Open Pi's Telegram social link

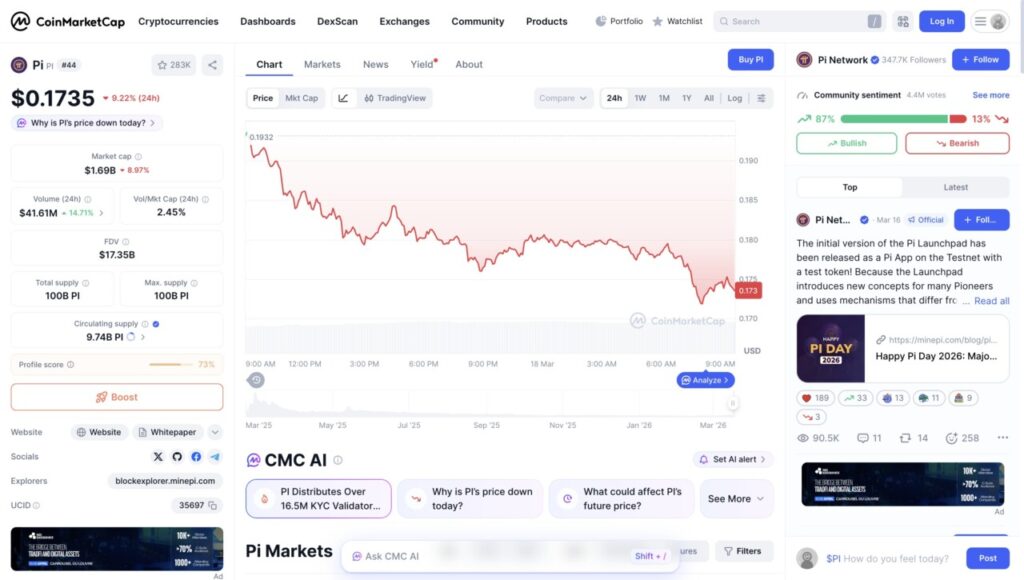pyautogui.click(x=215, y=456)
